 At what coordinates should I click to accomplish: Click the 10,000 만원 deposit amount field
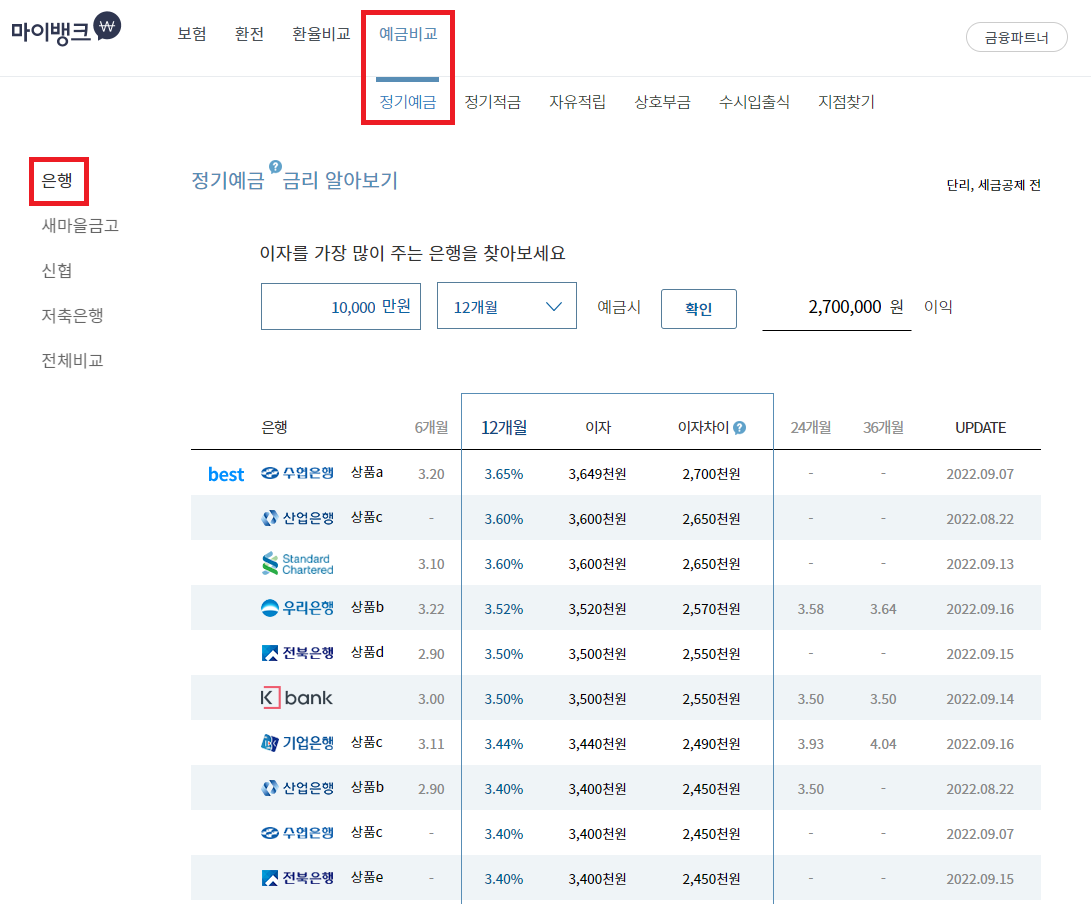tap(341, 306)
